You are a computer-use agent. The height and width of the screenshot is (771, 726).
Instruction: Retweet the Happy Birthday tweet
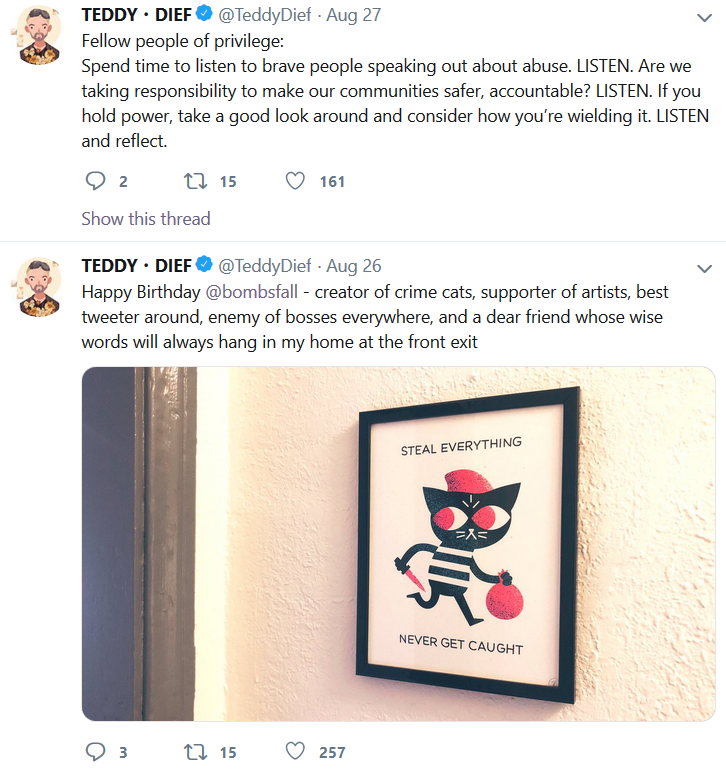(195, 751)
